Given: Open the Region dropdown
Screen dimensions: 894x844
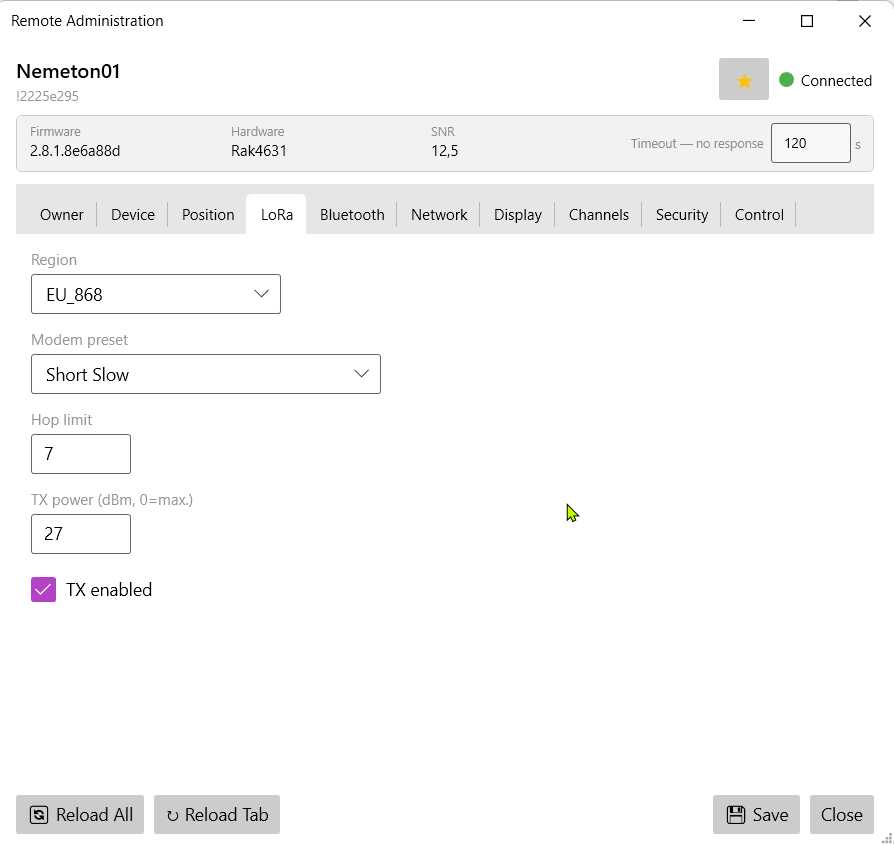Looking at the screenshot, I should [156, 294].
